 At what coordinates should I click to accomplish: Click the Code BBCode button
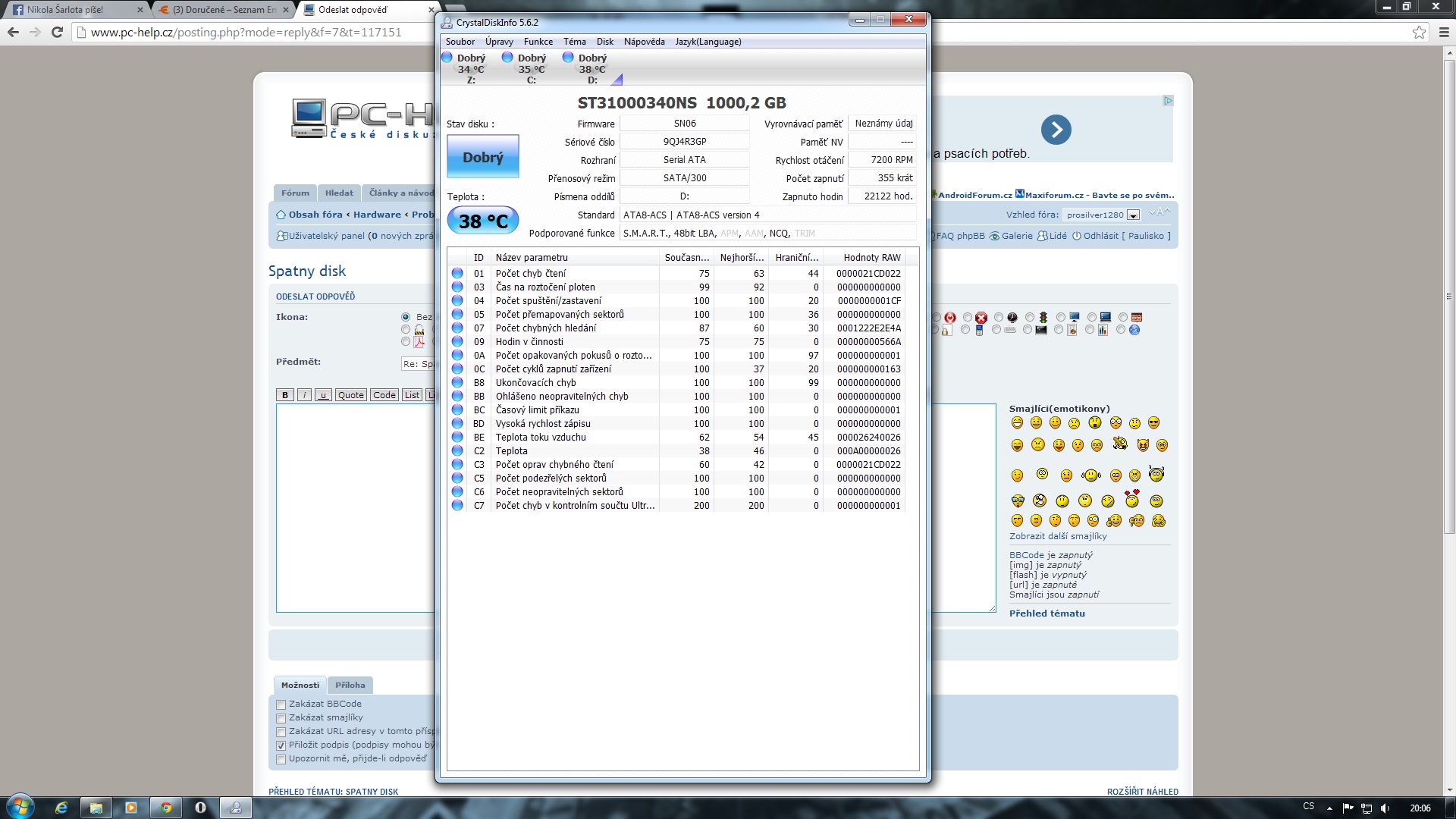click(x=384, y=395)
